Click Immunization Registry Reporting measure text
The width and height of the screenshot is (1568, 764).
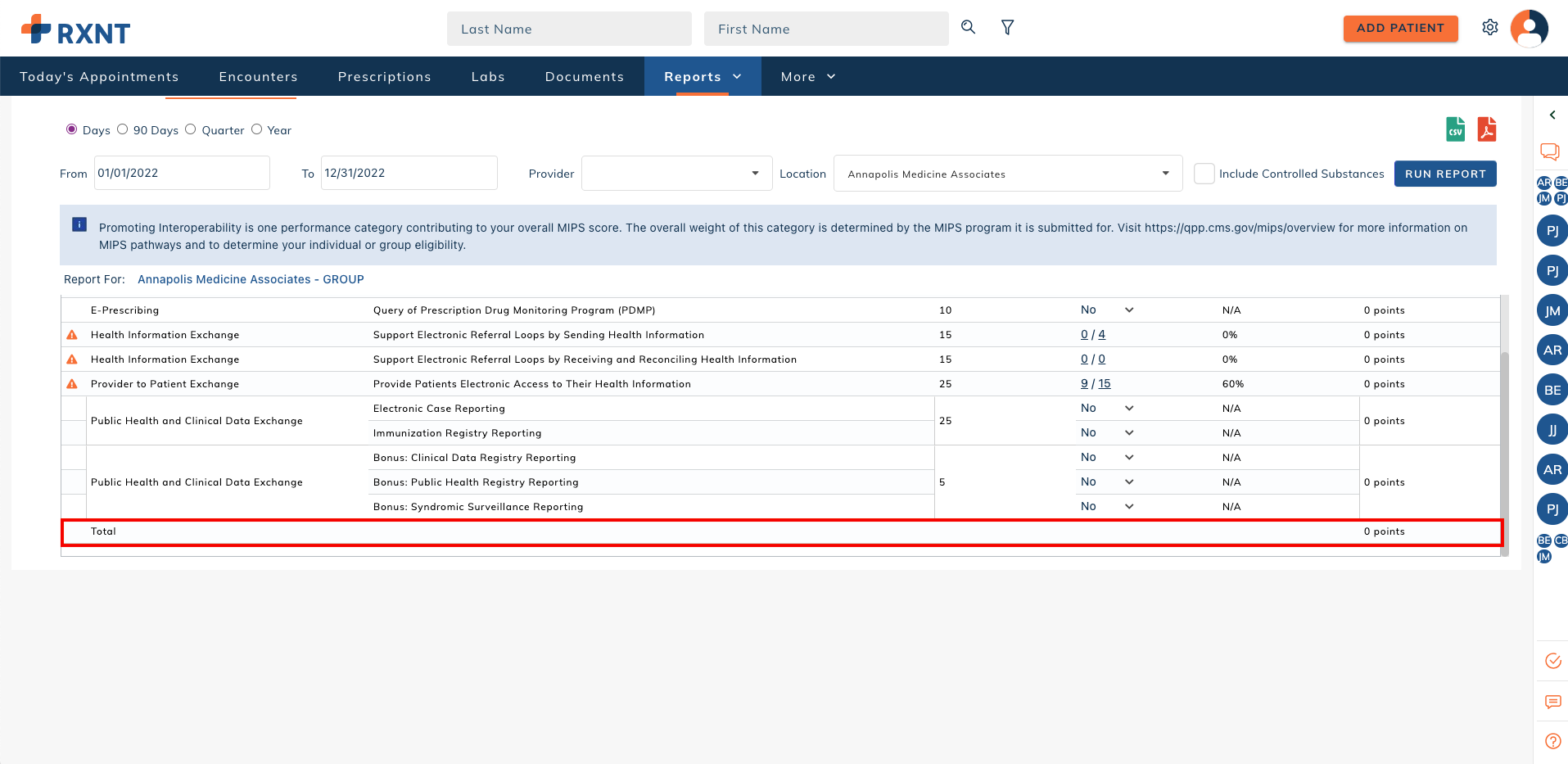pyautogui.click(x=457, y=433)
